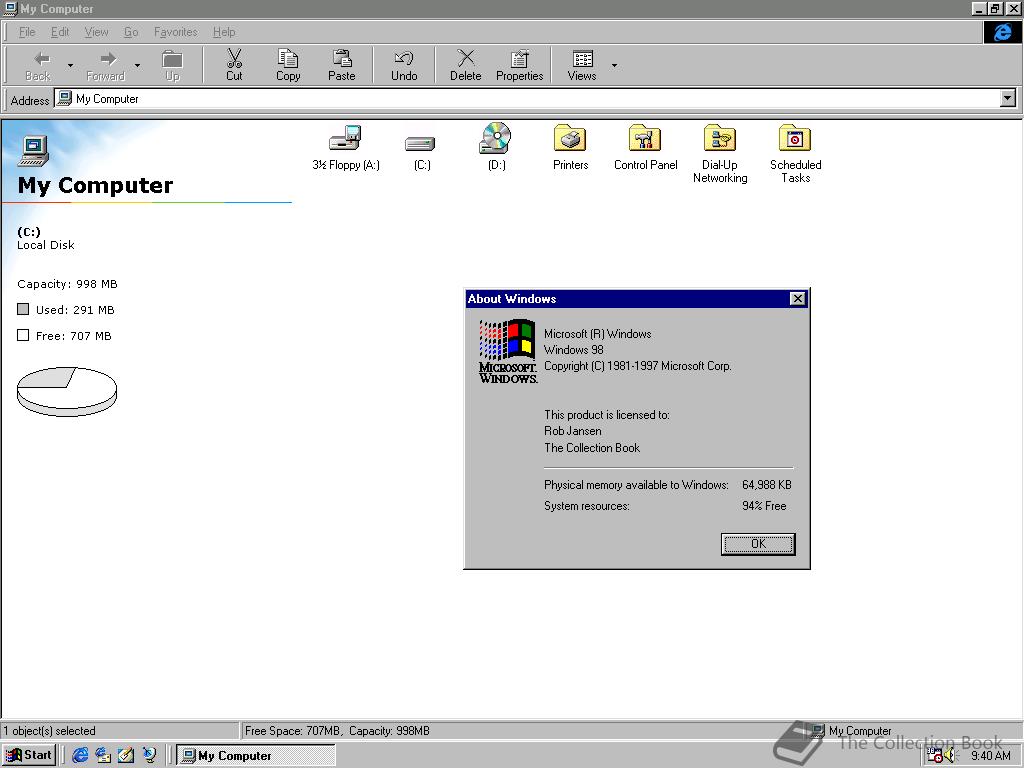Click the Windows flag logo in dialog
1024x768 pixels.
pyautogui.click(x=507, y=351)
